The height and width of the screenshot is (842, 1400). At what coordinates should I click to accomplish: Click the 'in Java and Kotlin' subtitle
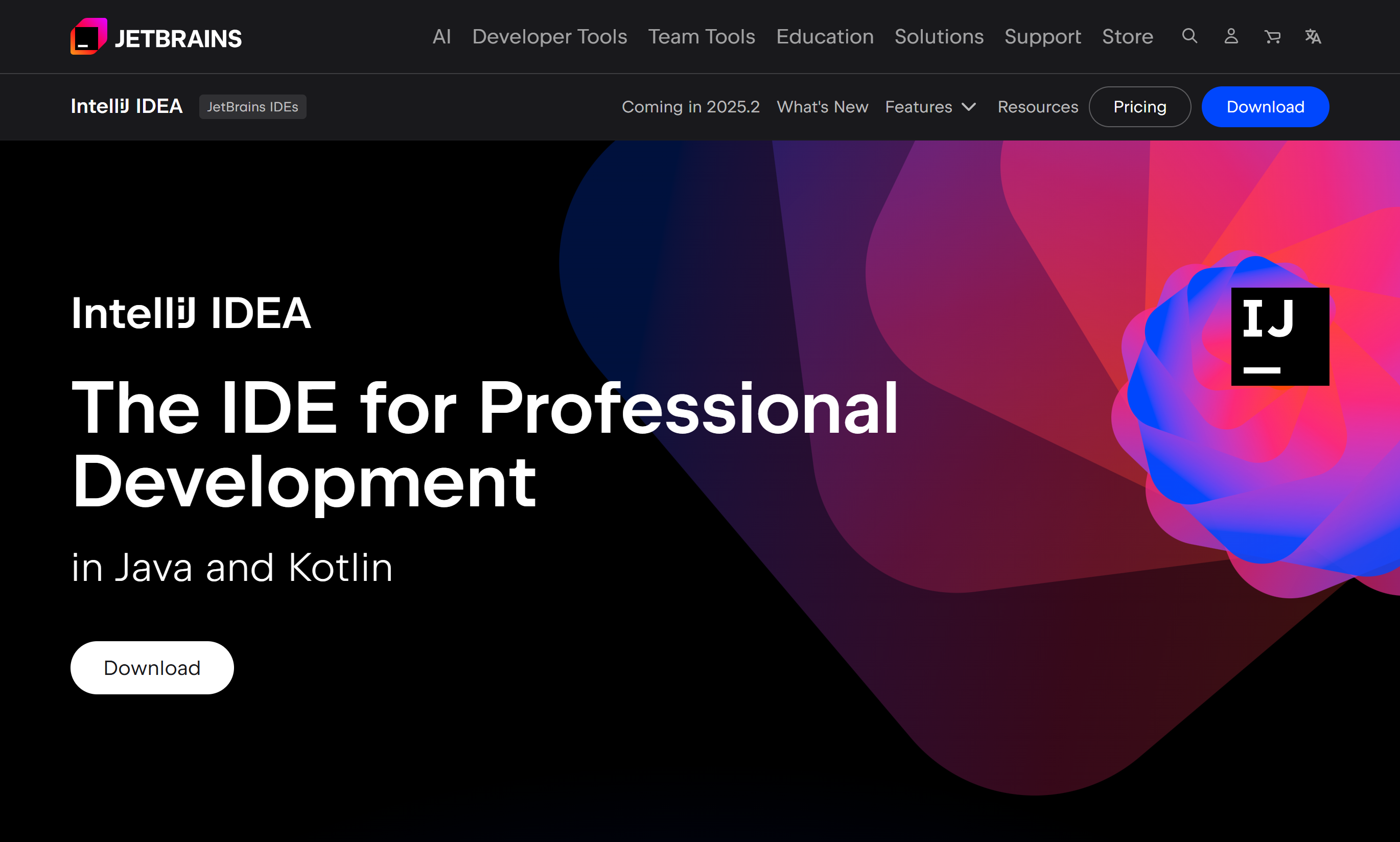[x=232, y=568]
